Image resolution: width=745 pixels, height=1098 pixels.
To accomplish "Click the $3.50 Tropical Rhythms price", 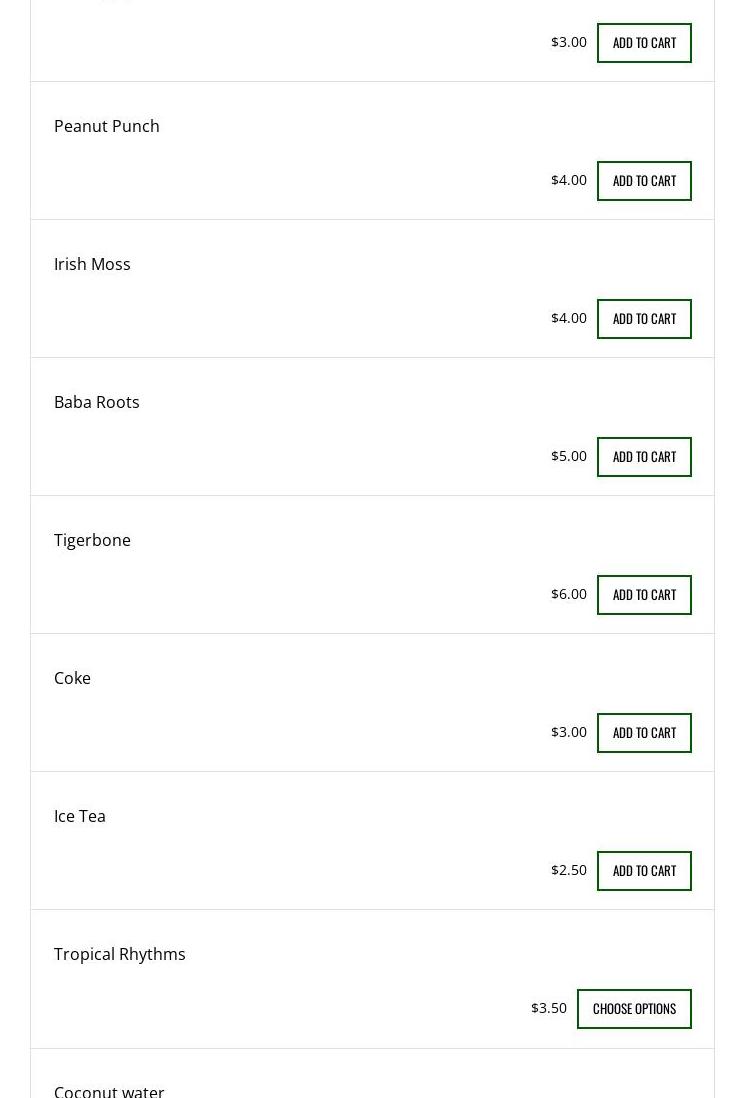I will (549, 1008).
